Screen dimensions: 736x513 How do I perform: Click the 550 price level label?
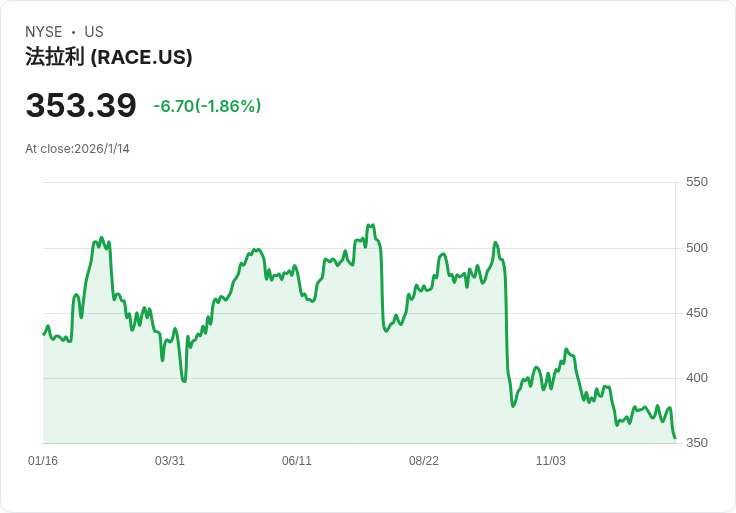pyautogui.click(x=696, y=182)
